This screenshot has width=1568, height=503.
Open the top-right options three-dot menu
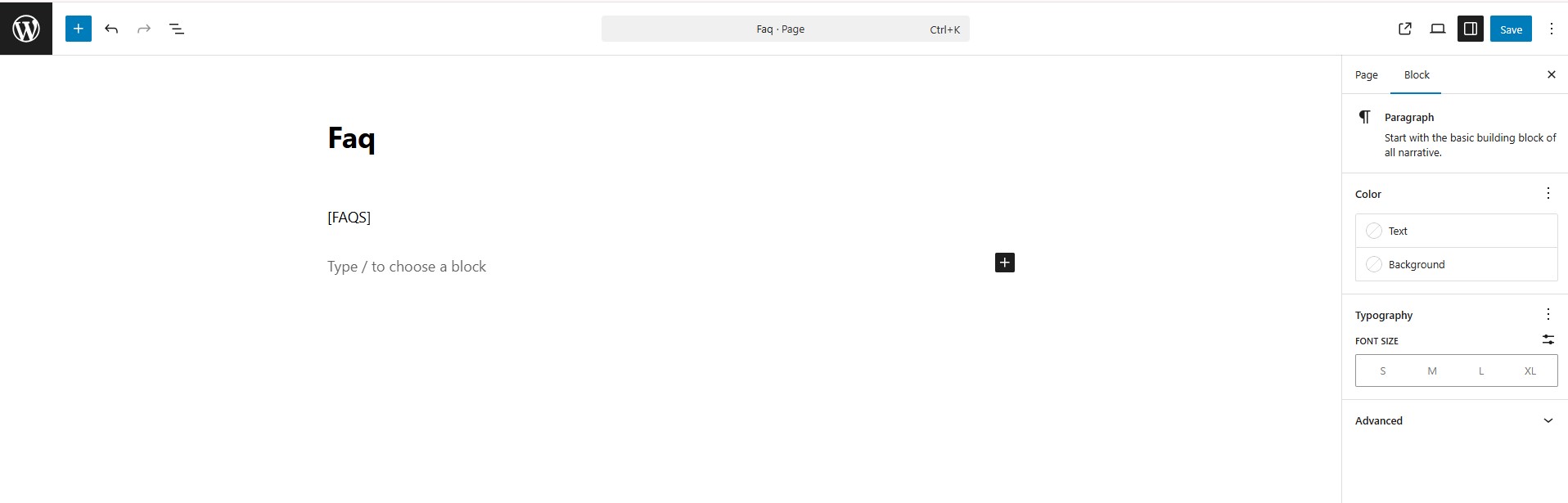pos(1552,29)
